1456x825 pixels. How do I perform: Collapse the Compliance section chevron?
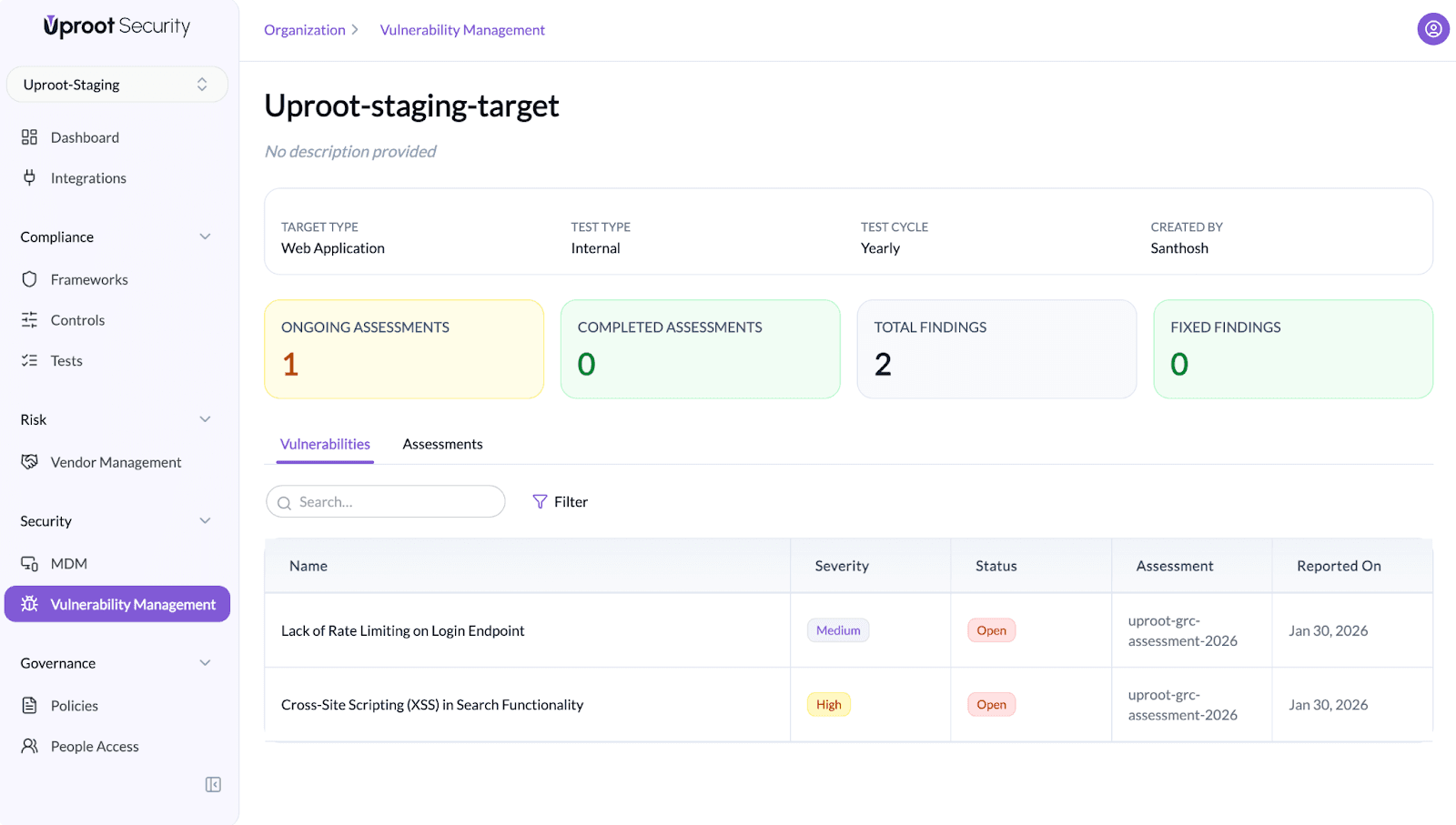[x=205, y=236]
